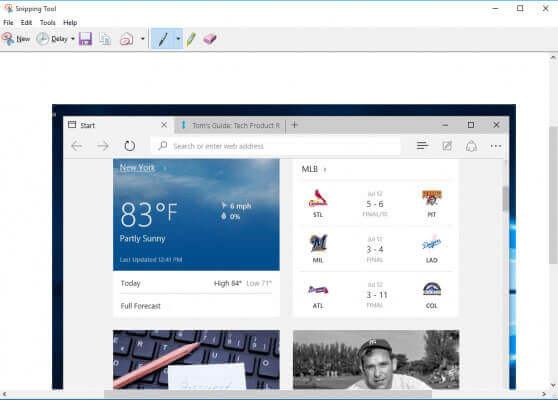Open the Pen options dropdown arrow
This screenshot has height=400, width=558.
[x=178, y=38]
